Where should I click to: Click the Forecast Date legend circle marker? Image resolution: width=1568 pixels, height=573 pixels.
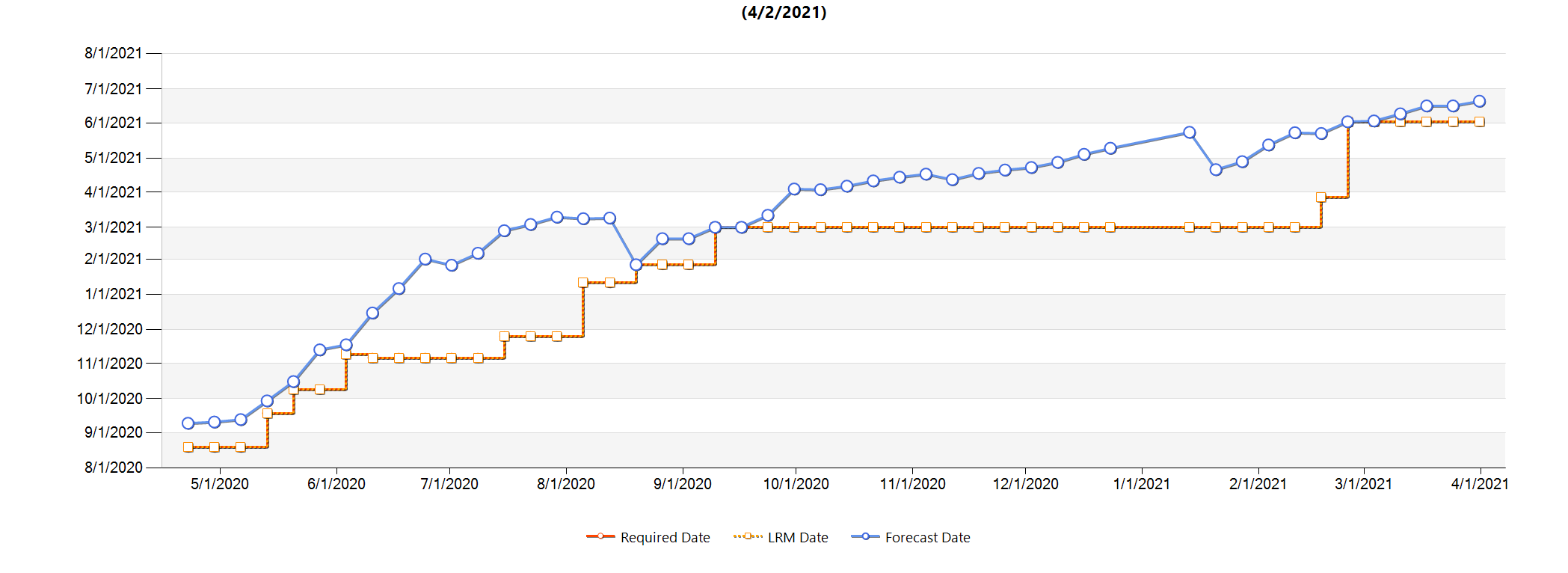click(865, 536)
